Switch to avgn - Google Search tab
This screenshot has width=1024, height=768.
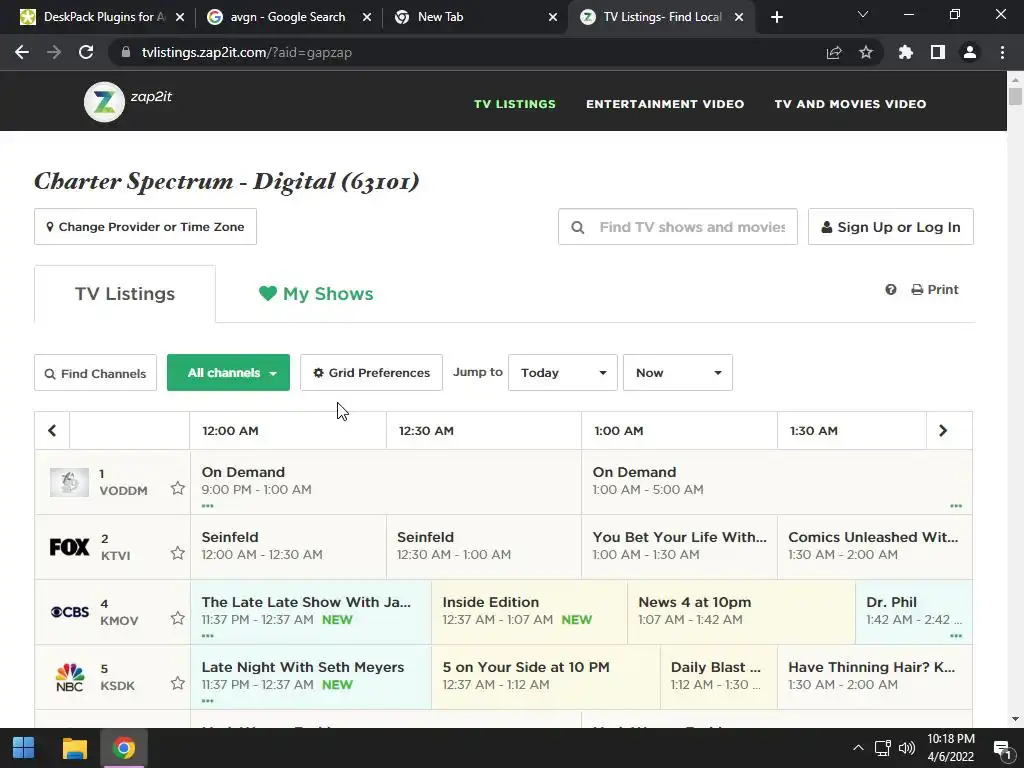[x=288, y=17]
